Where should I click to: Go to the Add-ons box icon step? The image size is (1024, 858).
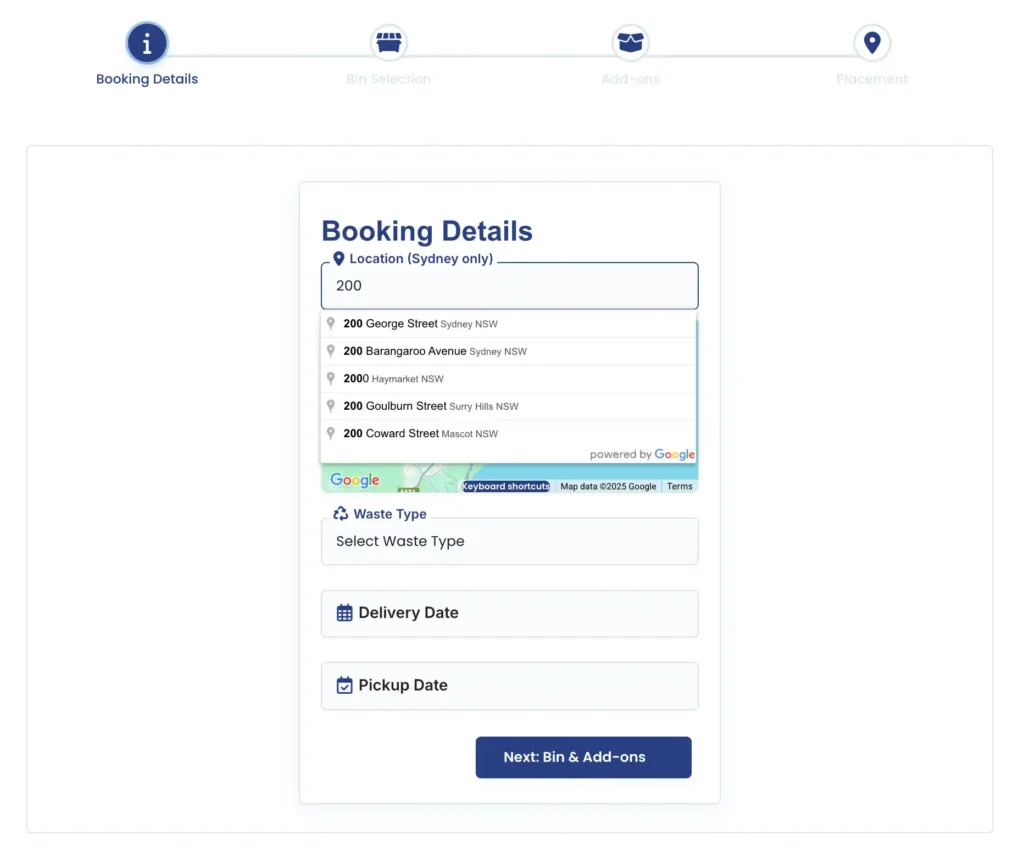(x=630, y=43)
